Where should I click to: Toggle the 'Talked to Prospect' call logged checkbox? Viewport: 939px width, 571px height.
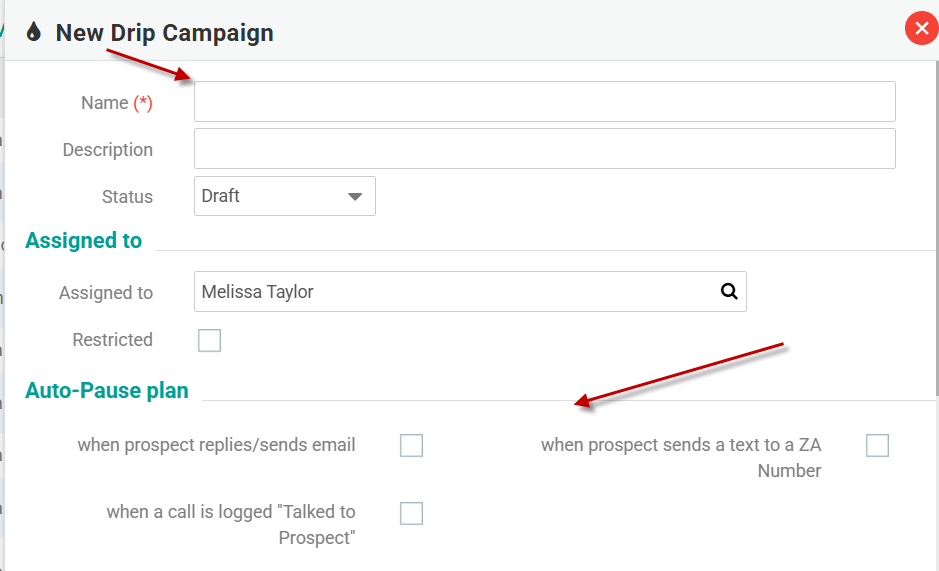(411, 514)
